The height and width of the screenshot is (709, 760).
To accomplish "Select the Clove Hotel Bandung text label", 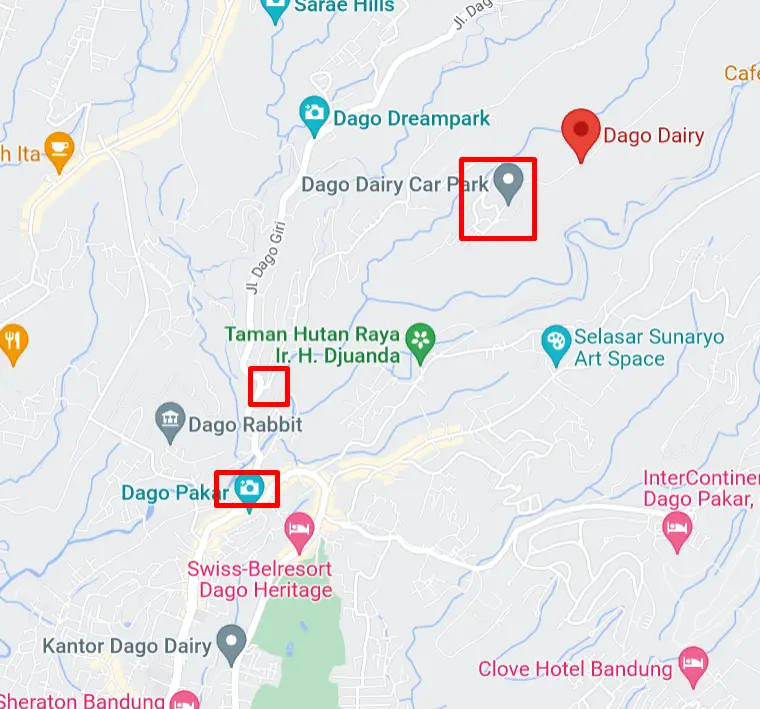I will pos(575,669).
